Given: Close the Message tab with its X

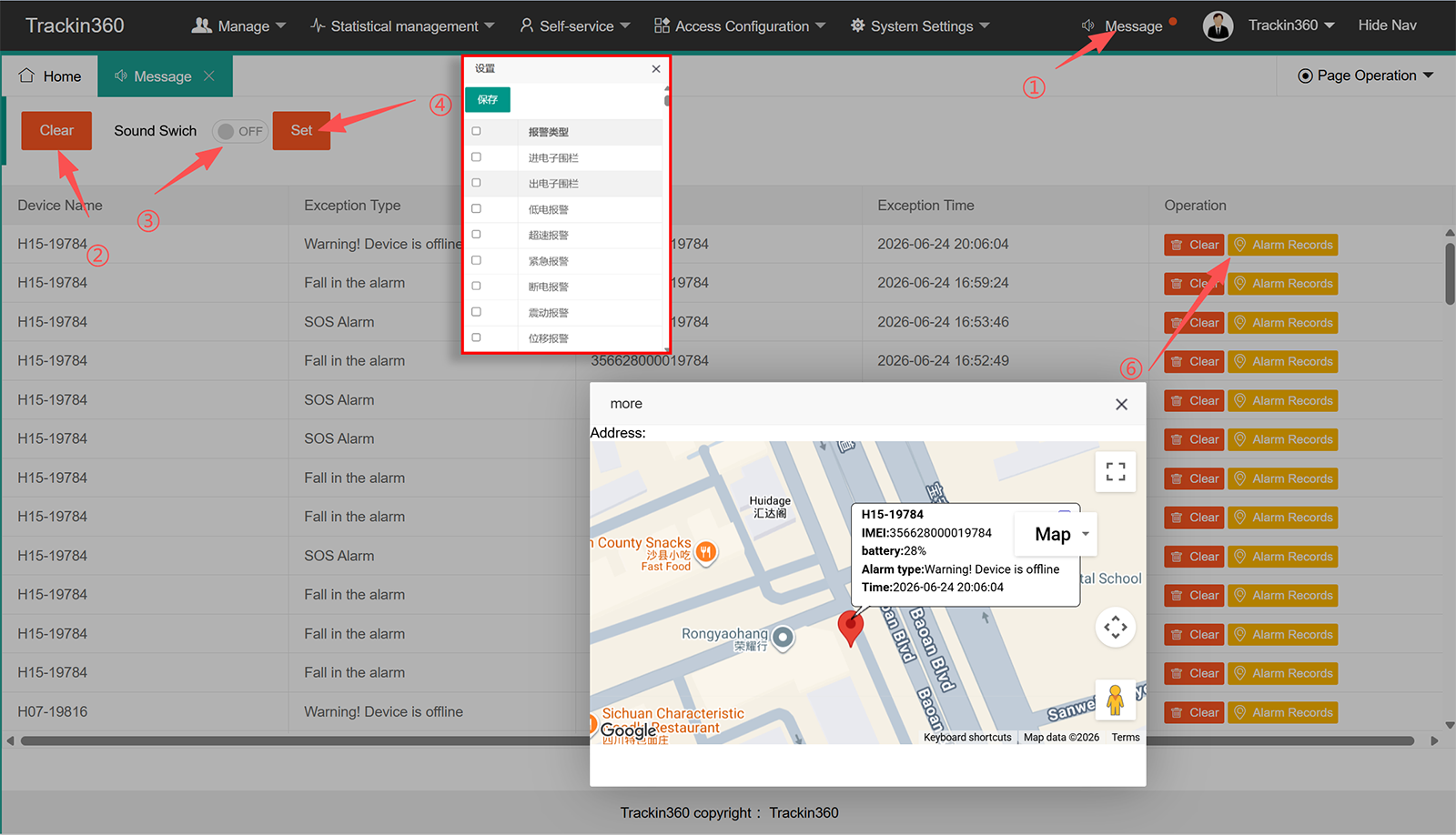Looking at the screenshot, I should pyautogui.click(x=209, y=75).
